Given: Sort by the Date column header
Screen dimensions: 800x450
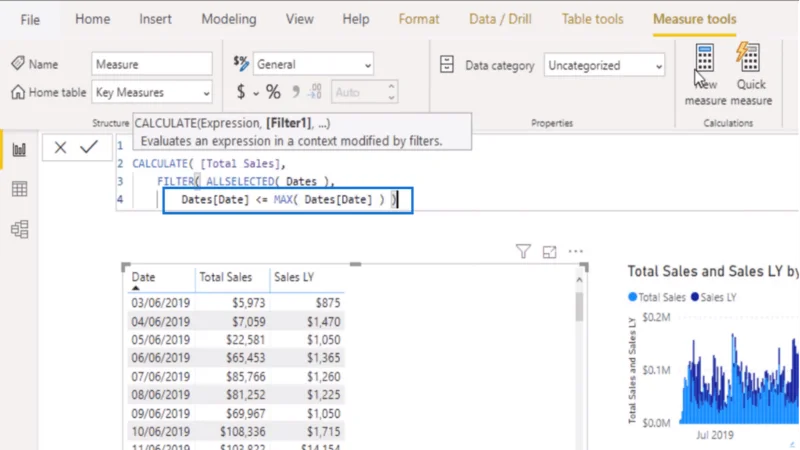Looking at the screenshot, I should 143,277.
